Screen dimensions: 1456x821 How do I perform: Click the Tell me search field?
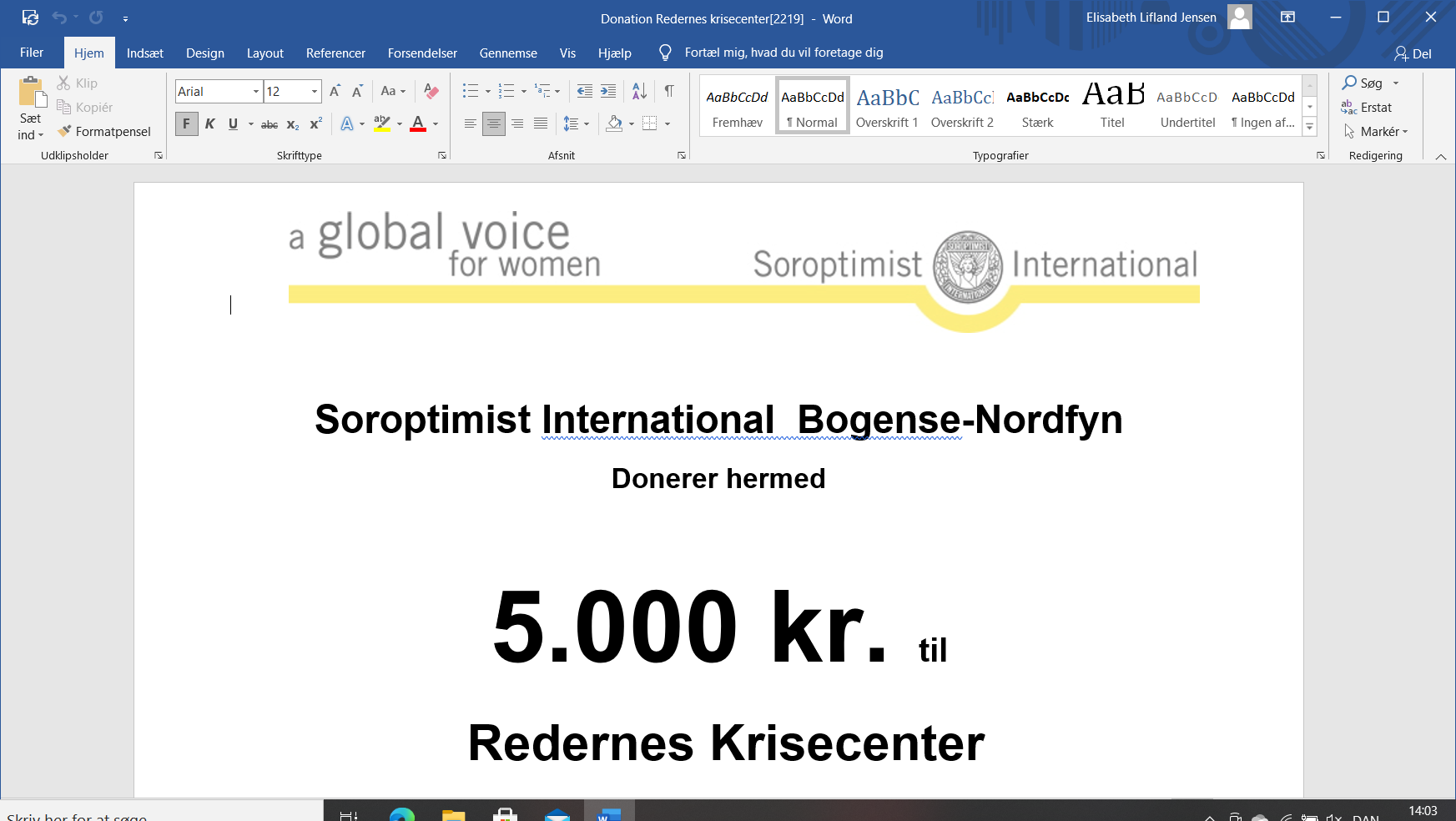point(783,53)
